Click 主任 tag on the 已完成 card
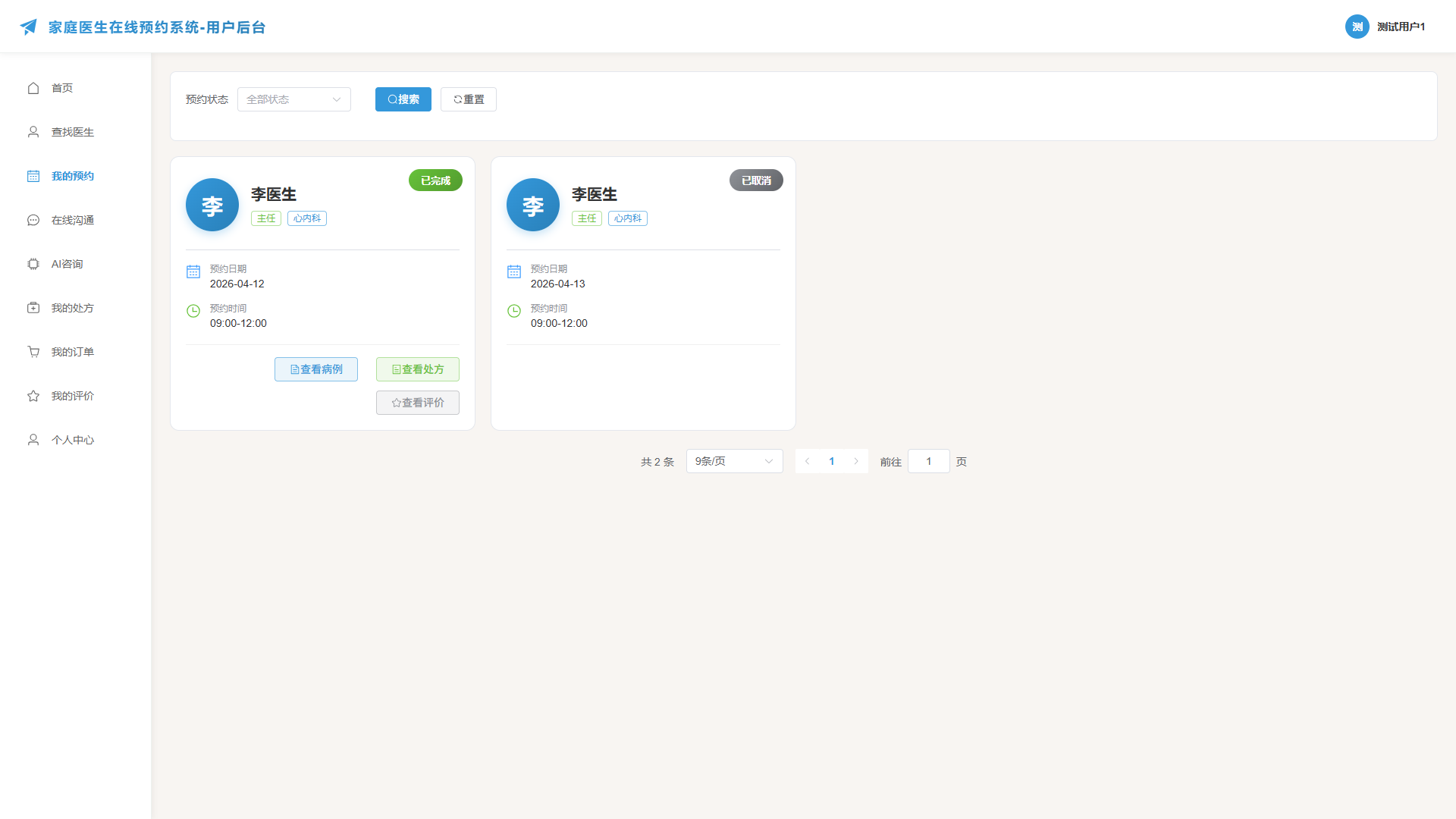The width and height of the screenshot is (1456, 819). coord(266,218)
